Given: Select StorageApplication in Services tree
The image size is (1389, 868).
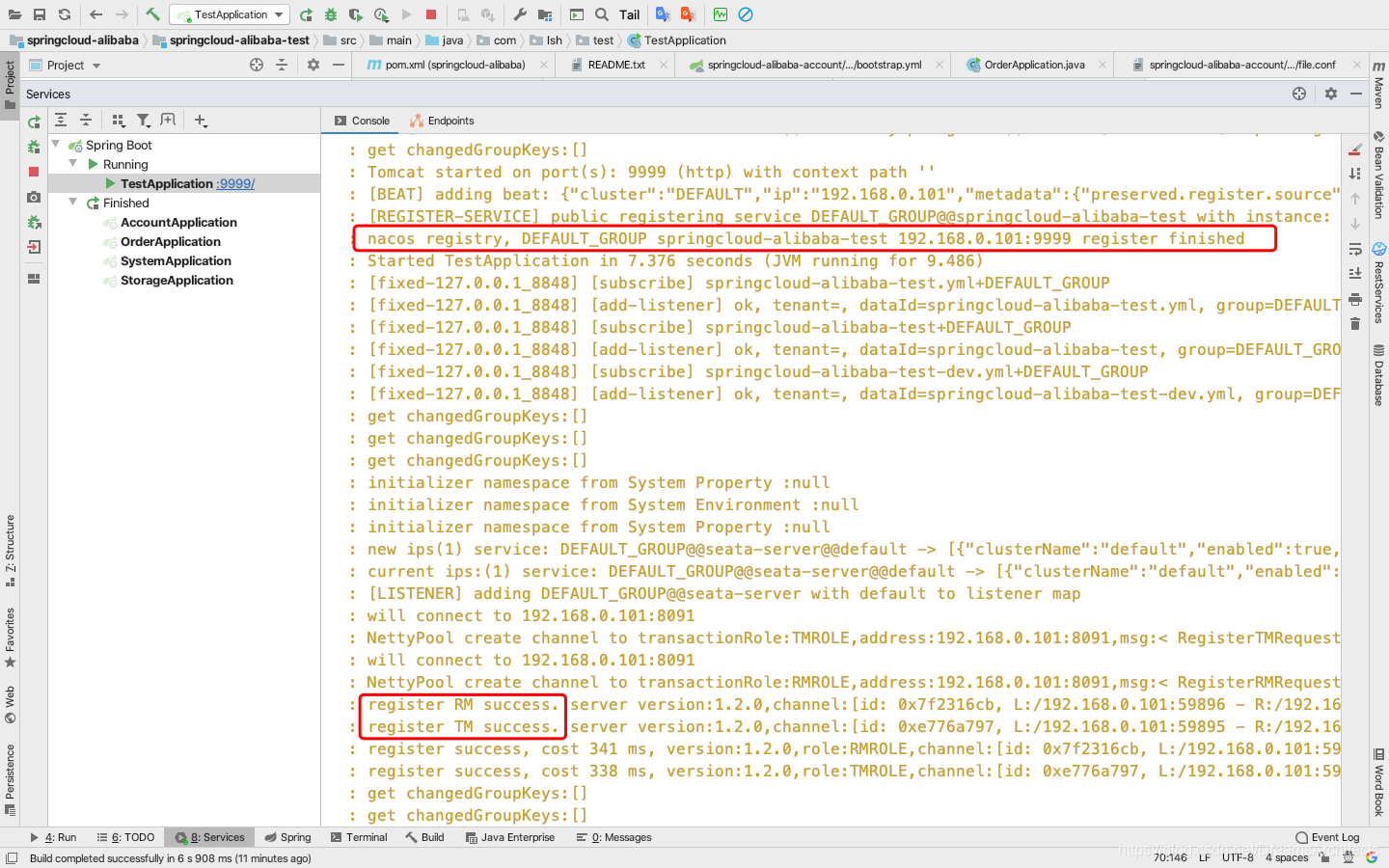Looking at the screenshot, I should [177, 280].
